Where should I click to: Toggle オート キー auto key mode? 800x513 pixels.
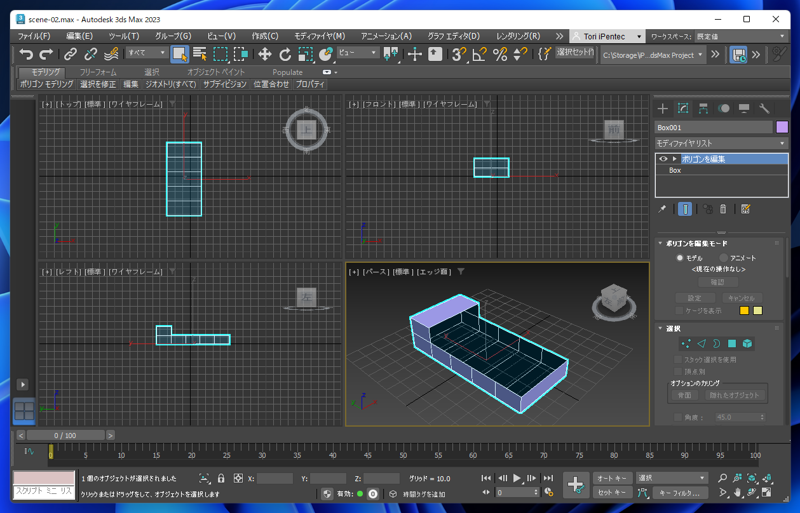(612, 478)
